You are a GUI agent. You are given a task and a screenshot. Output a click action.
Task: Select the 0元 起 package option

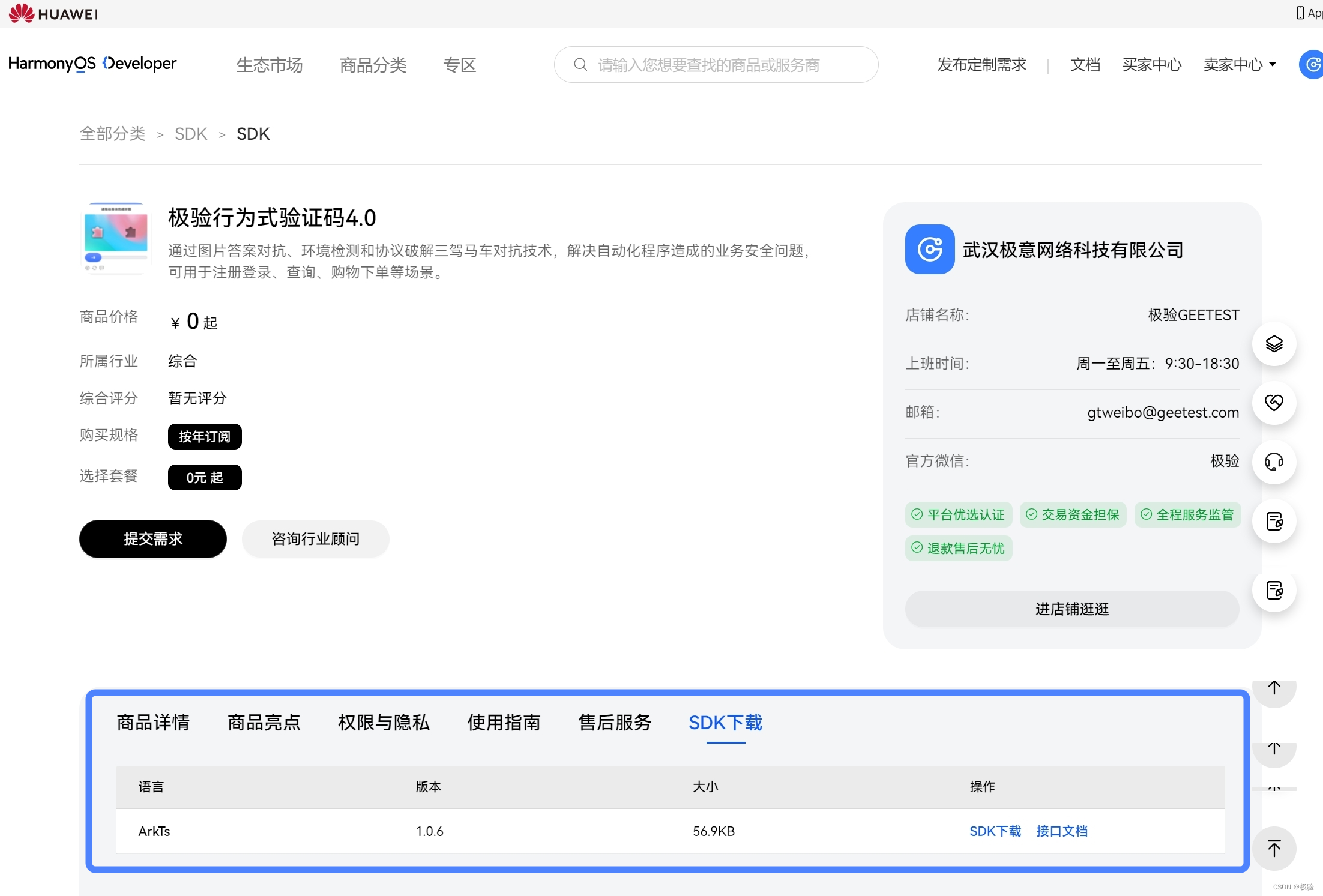pos(205,477)
